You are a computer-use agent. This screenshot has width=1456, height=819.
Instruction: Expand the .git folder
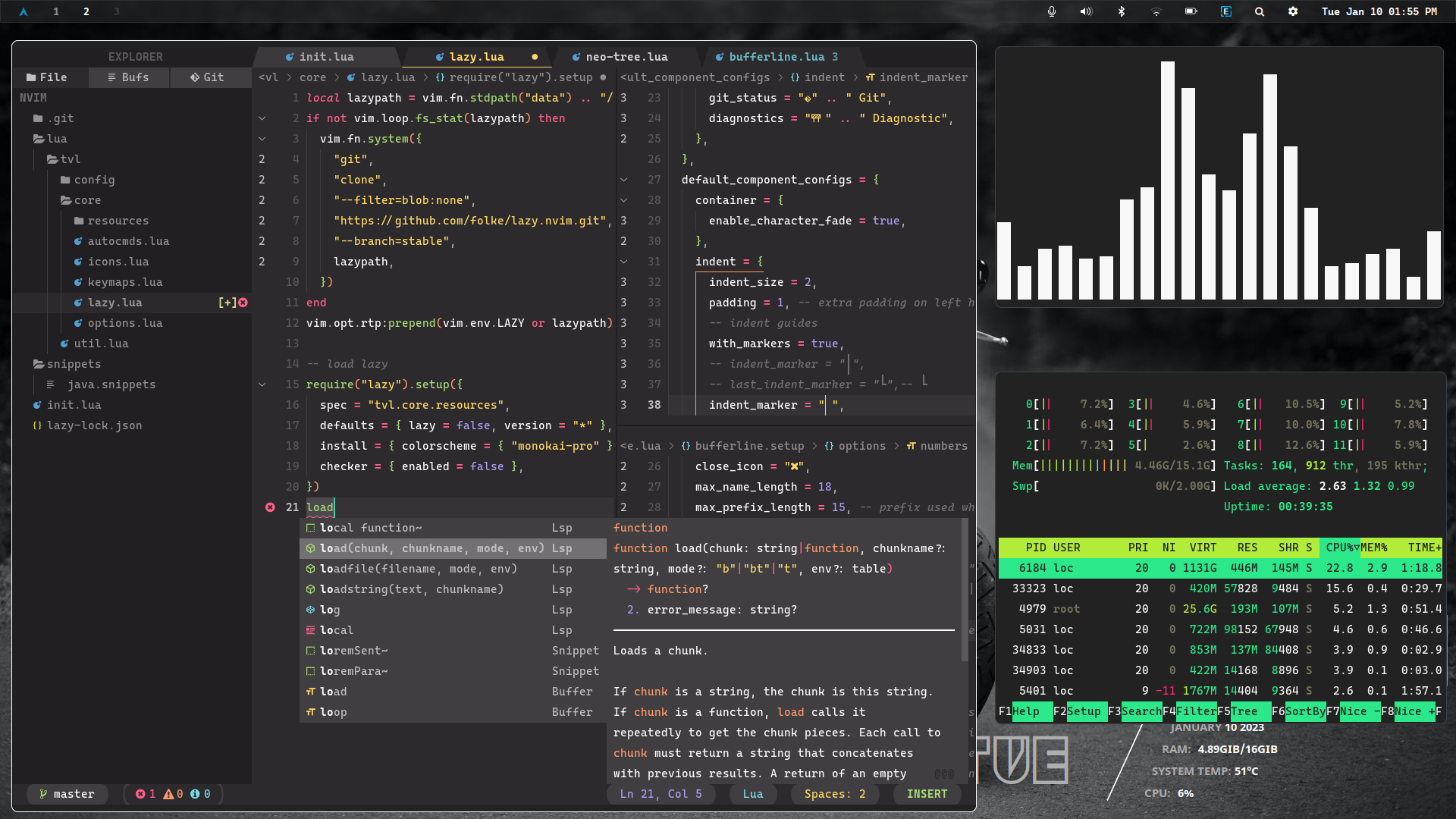pyautogui.click(x=53, y=118)
